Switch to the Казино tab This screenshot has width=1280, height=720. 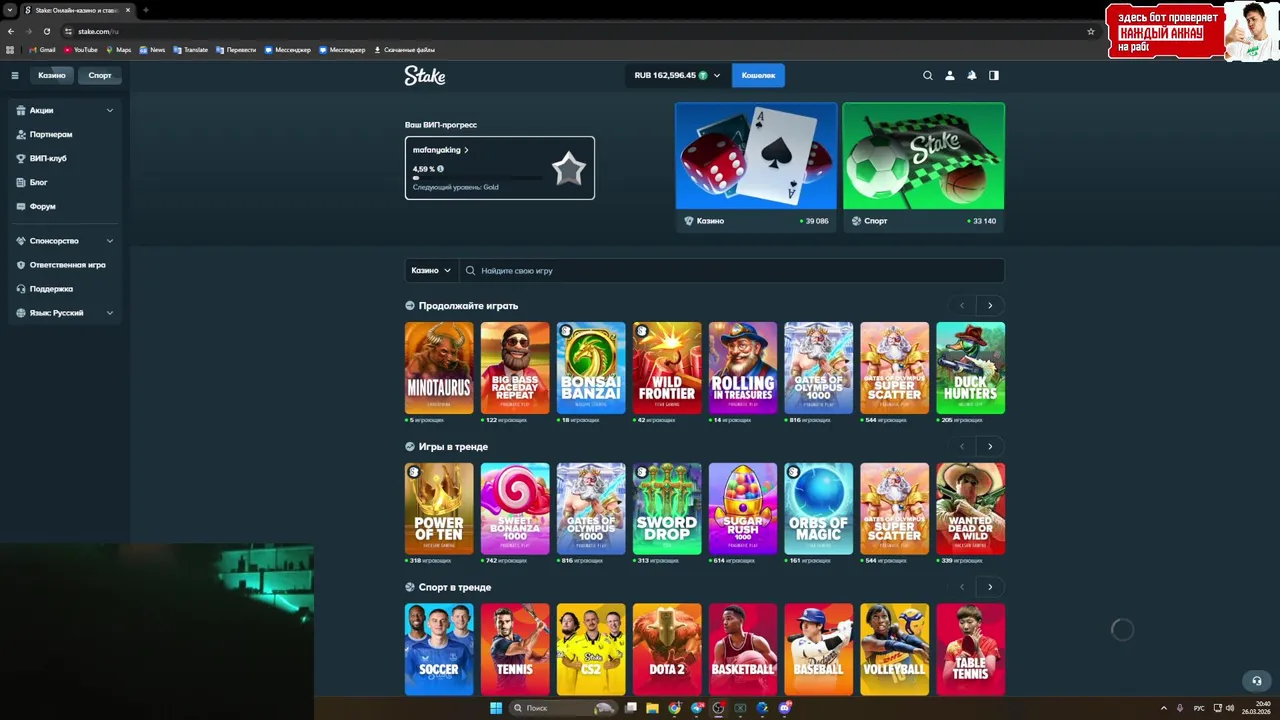52,75
